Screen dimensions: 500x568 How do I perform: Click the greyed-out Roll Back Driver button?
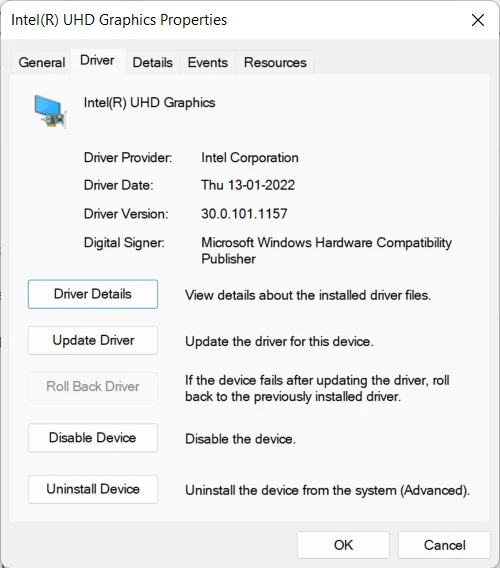tap(93, 387)
